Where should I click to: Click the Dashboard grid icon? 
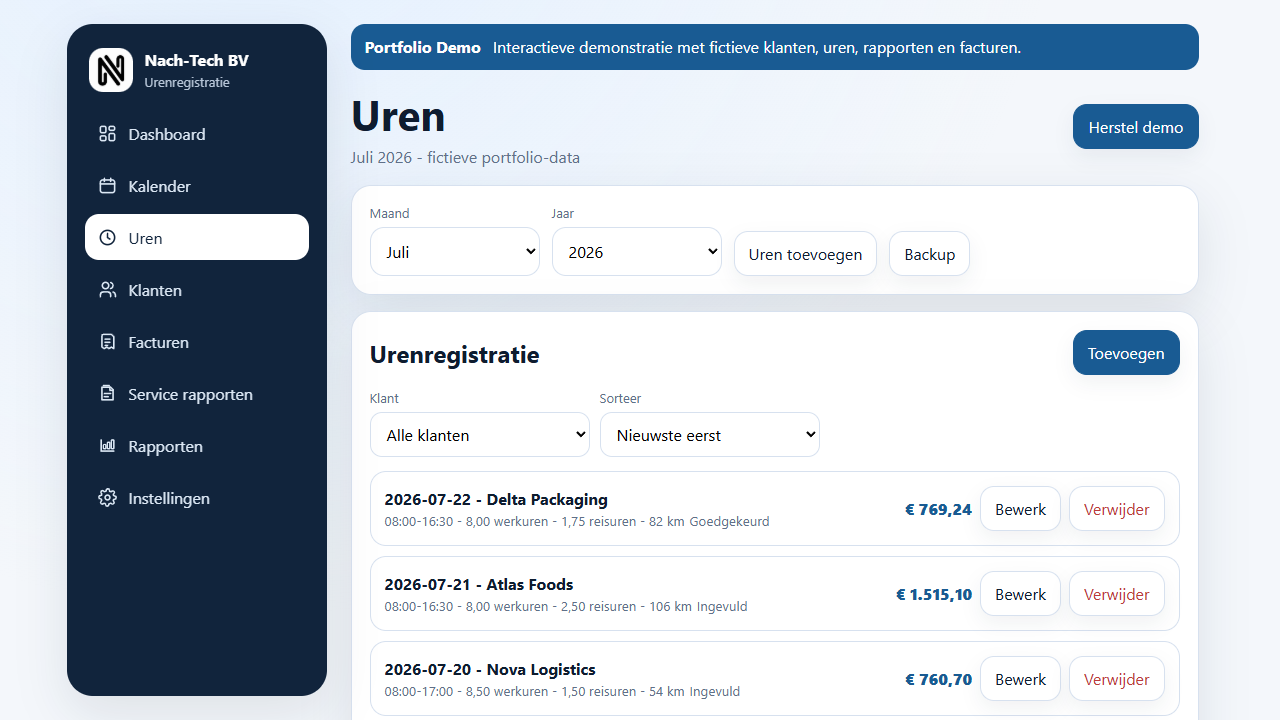pyautogui.click(x=107, y=134)
